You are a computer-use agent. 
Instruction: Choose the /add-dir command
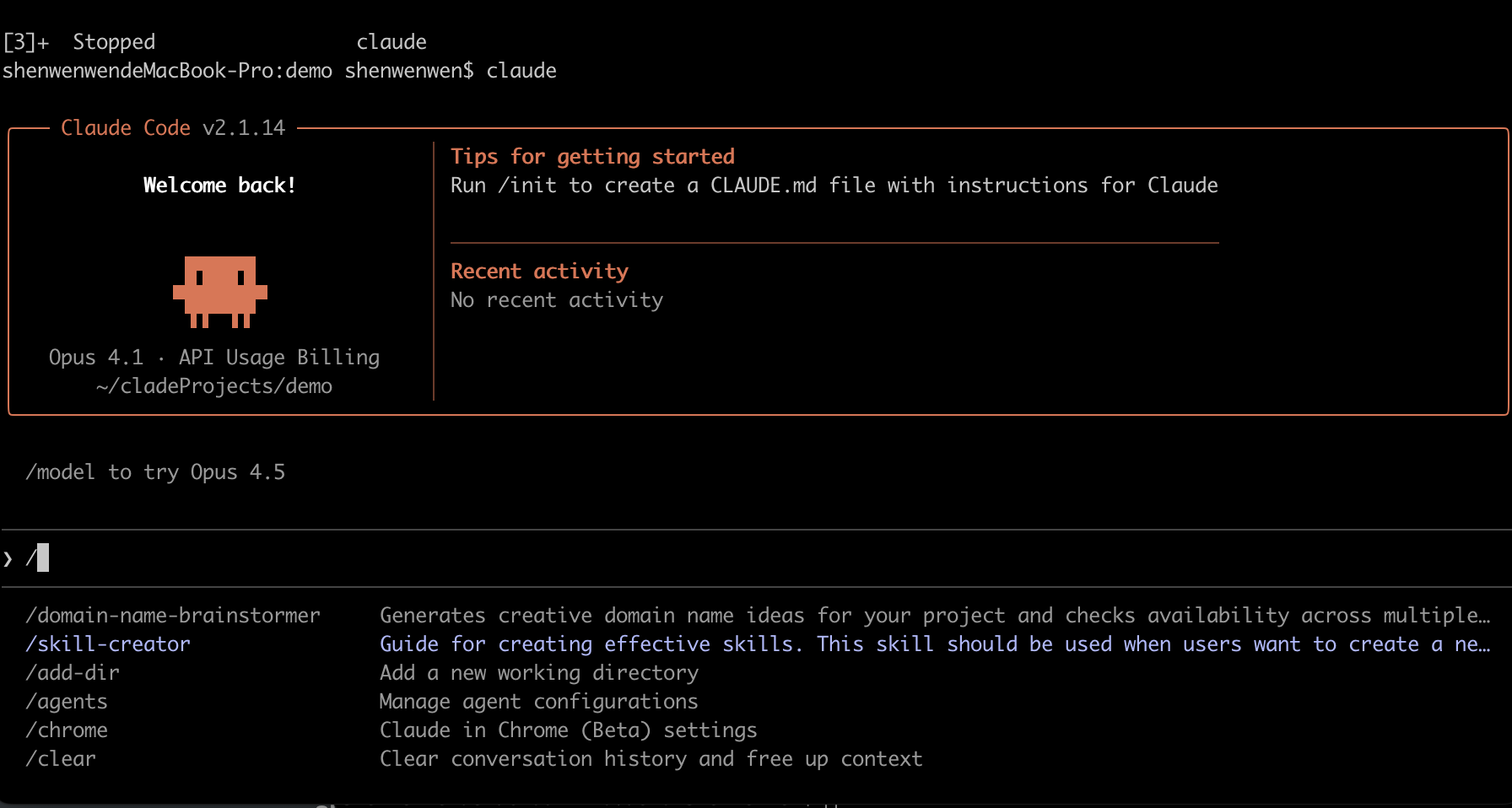coord(73,673)
